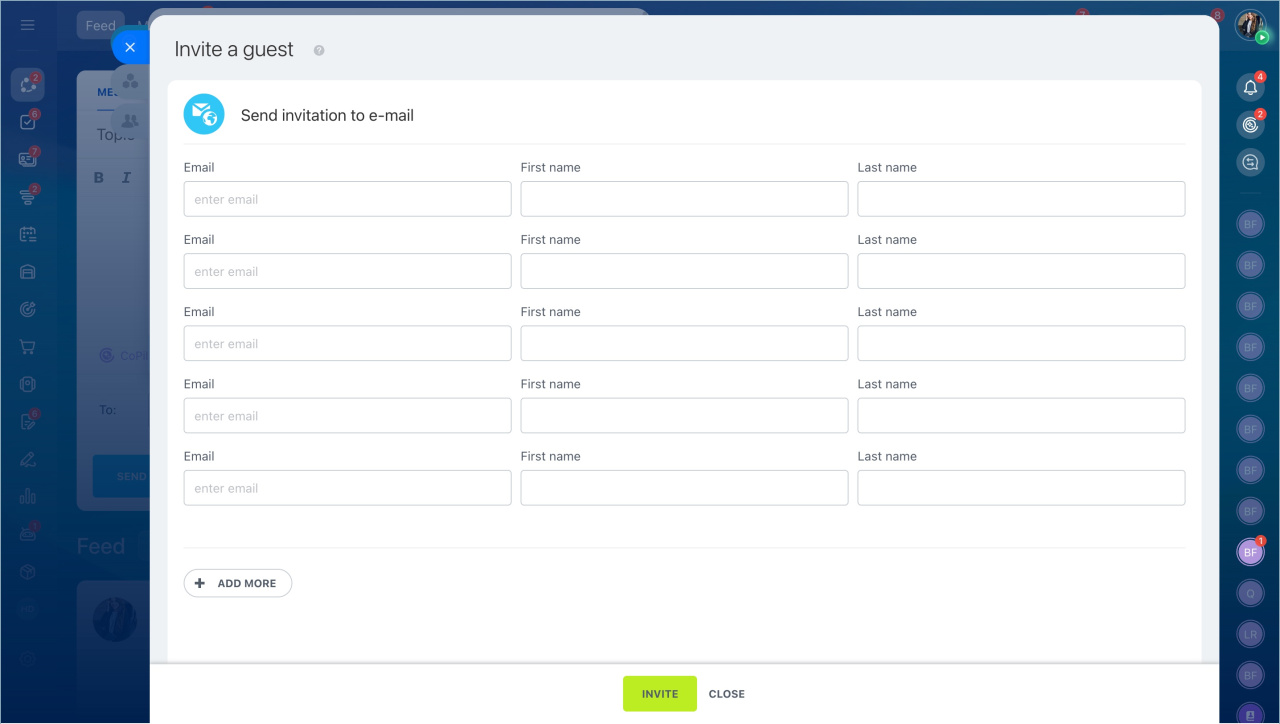
Task: Click the SEND button in background feed
Action: [x=121, y=476]
